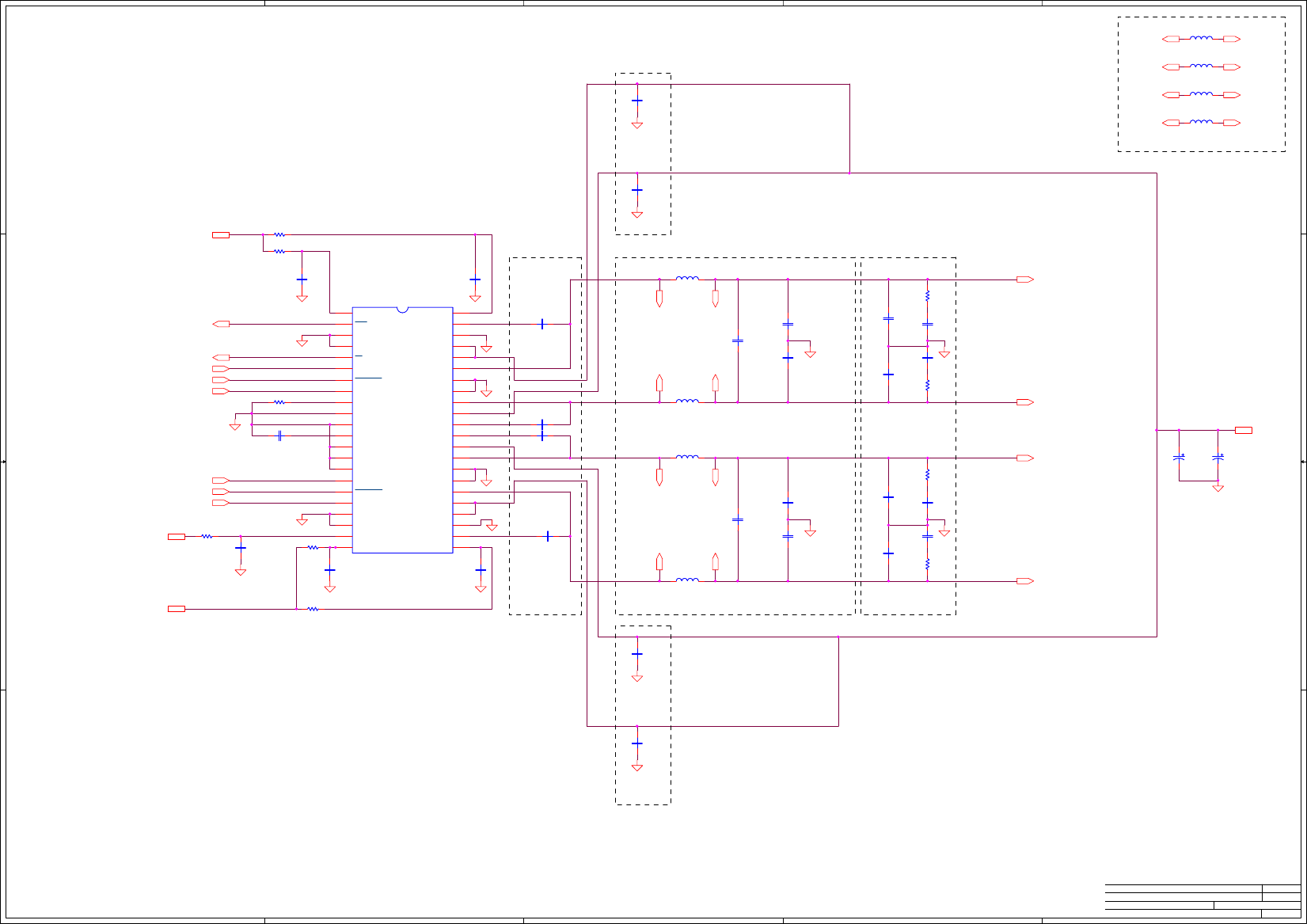
Task: Select the topmost inductor in the four-inductor dashed group
Action: tap(1201, 38)
